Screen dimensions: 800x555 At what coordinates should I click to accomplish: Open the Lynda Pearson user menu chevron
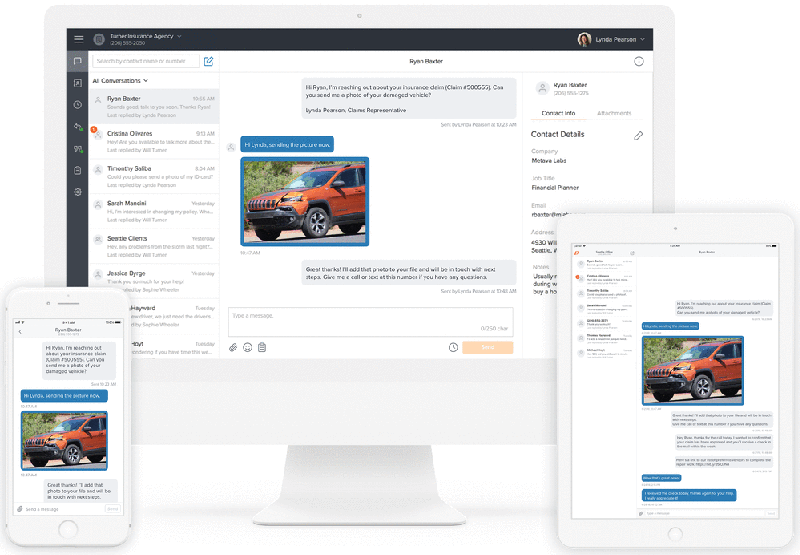coord(642,39)
